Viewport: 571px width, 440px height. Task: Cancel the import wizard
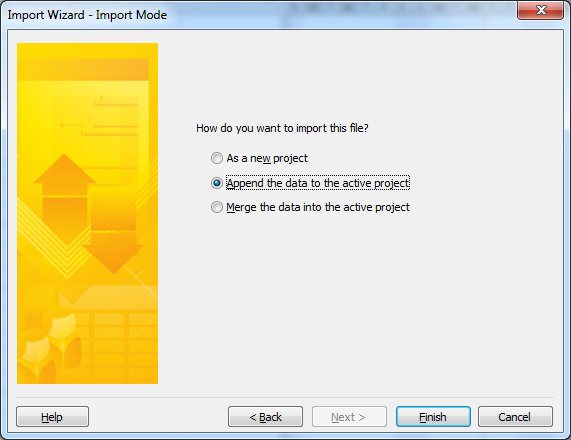[515, 417]
